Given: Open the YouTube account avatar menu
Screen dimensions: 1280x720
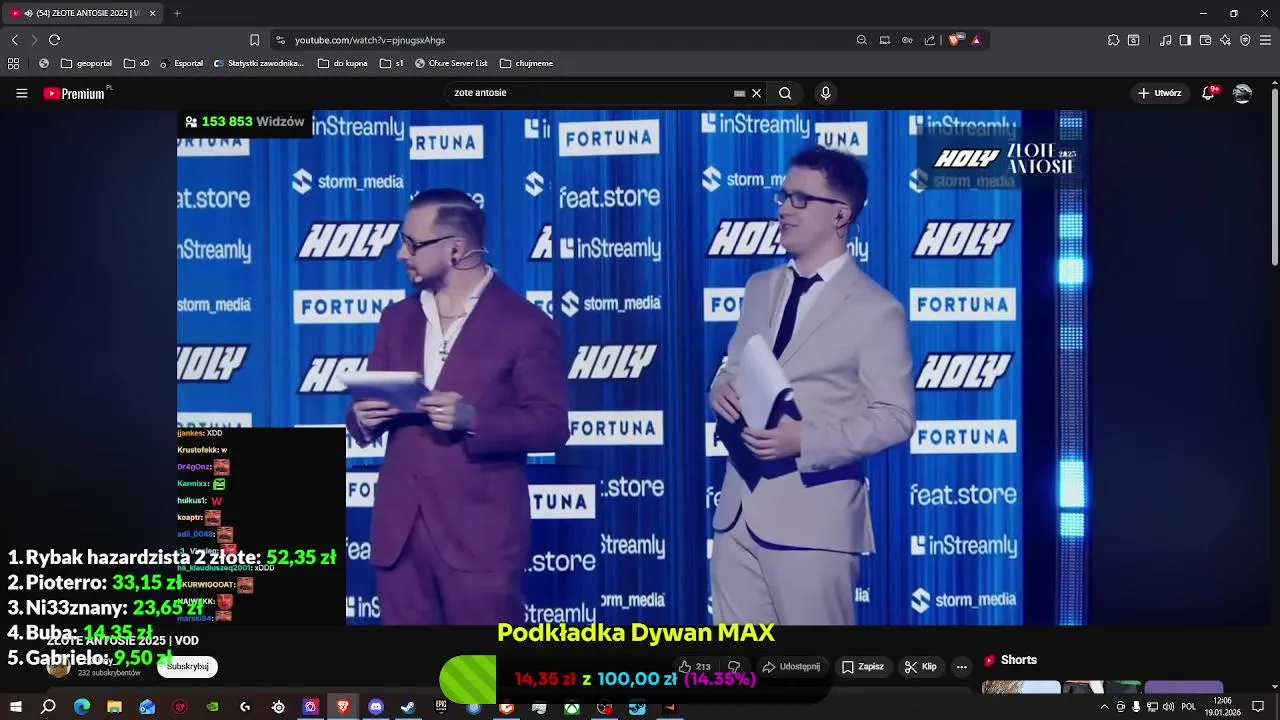Looking at the screenshot, I should [1242, 93].
